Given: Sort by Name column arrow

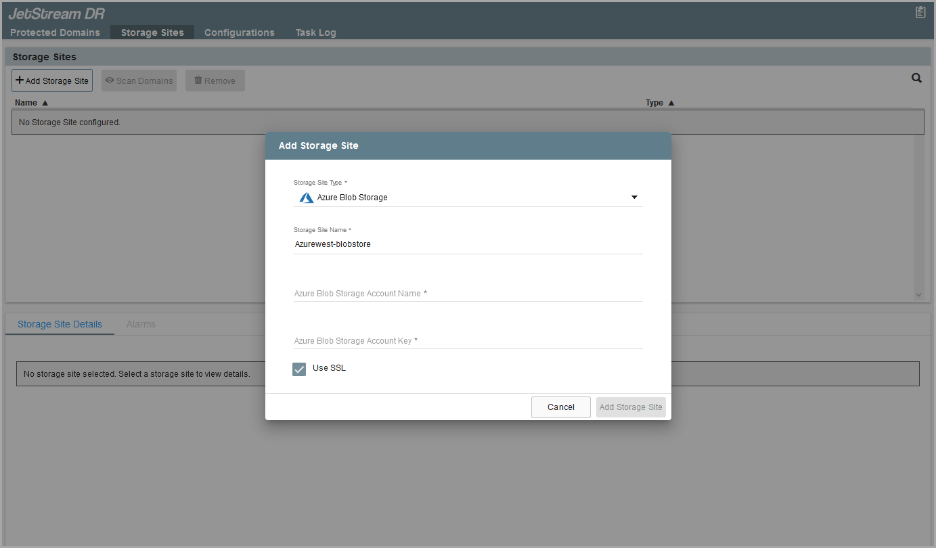Looking at the screenshot, I should click(x=45, y=103).
